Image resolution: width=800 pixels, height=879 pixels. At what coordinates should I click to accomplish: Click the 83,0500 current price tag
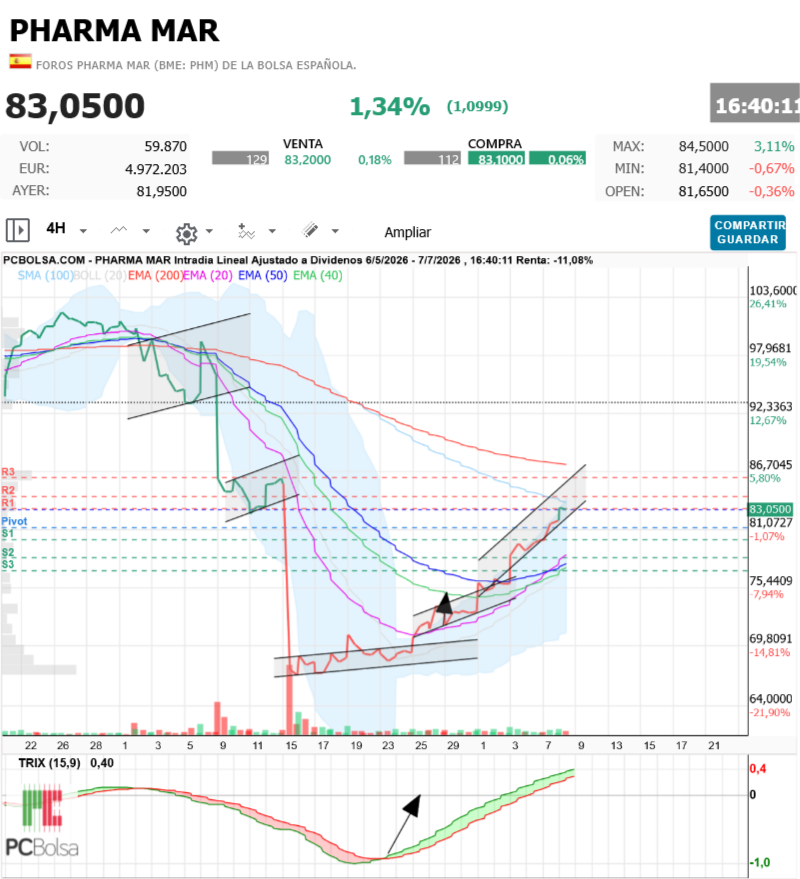[x=770, y=509]
